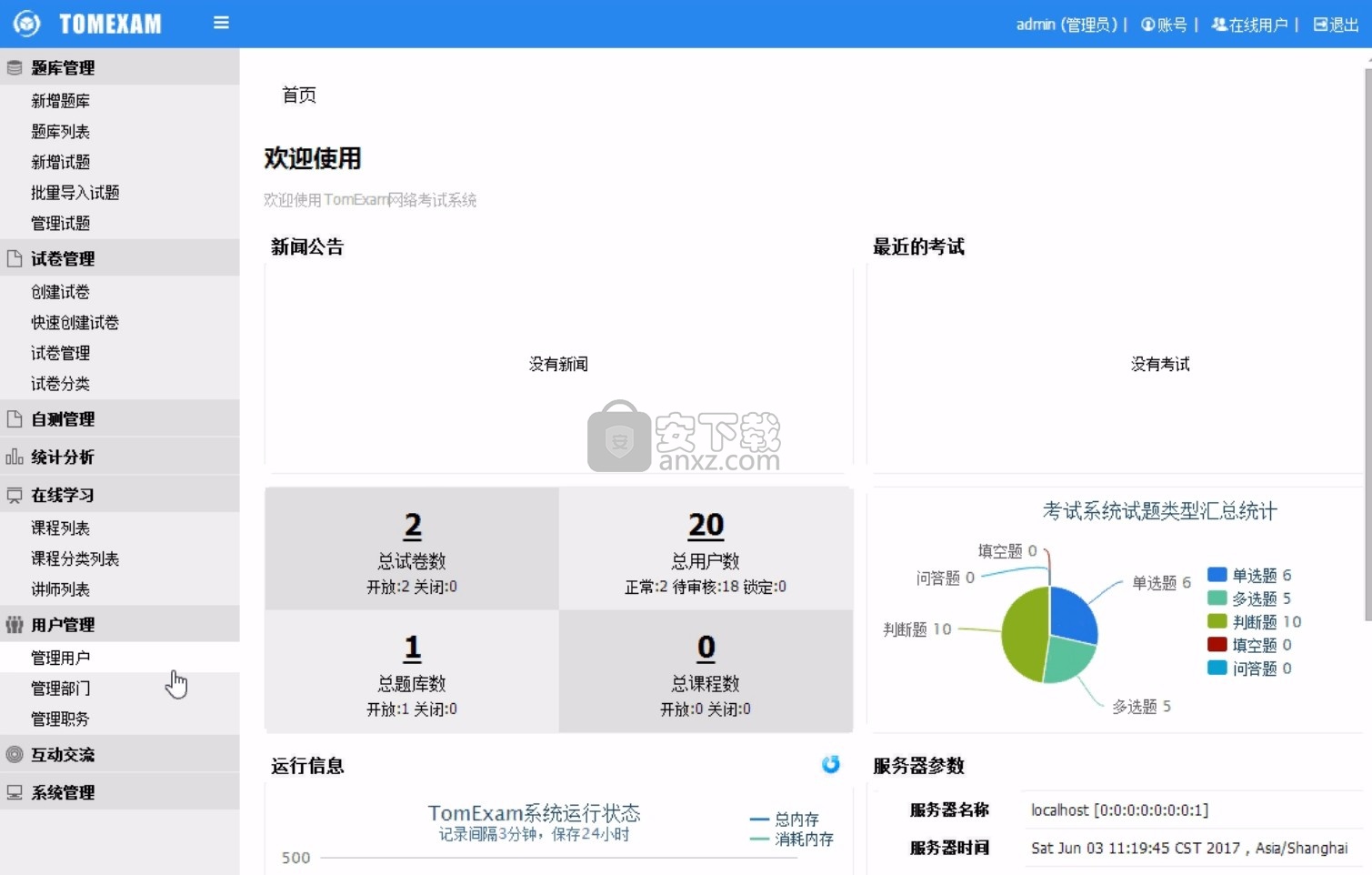
Task: Open 管理职务 in sidebar
Action: pos(60,719)
